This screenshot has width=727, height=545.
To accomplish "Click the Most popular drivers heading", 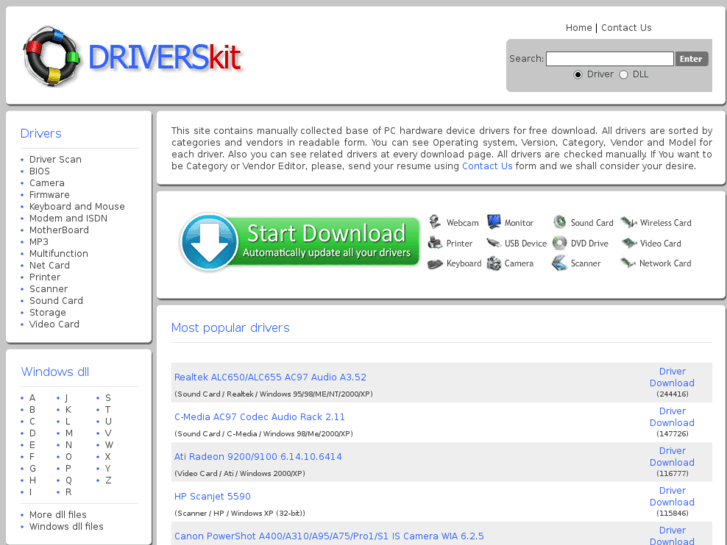I will click(230, 328).
